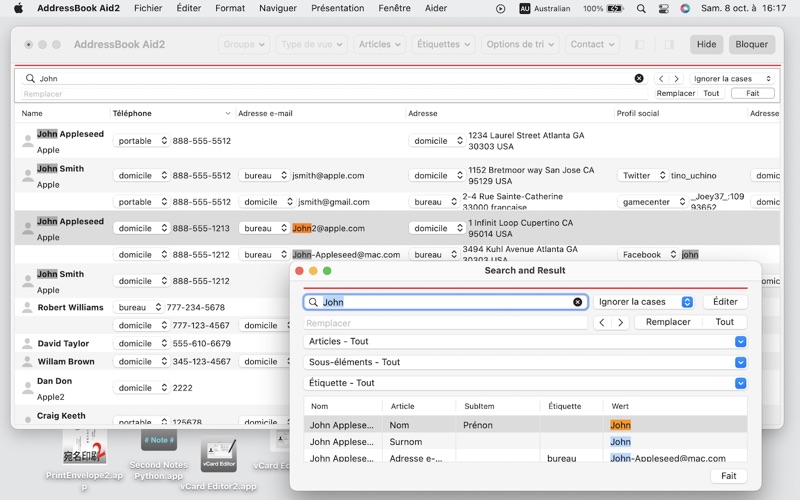The image size is (800, 500).
Task: Click Remplacer button in main window
Action: 676,93
